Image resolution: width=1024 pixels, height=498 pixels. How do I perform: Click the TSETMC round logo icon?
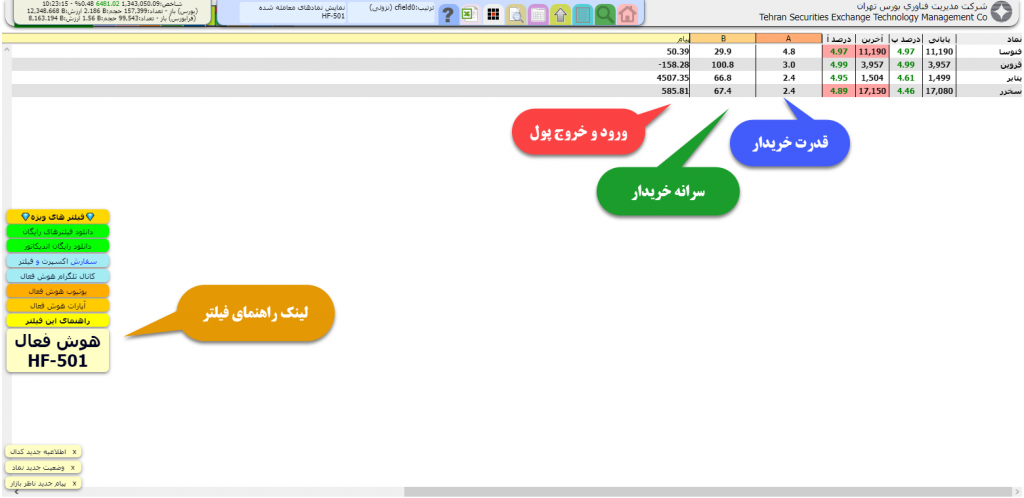[x=1001, y=12]
